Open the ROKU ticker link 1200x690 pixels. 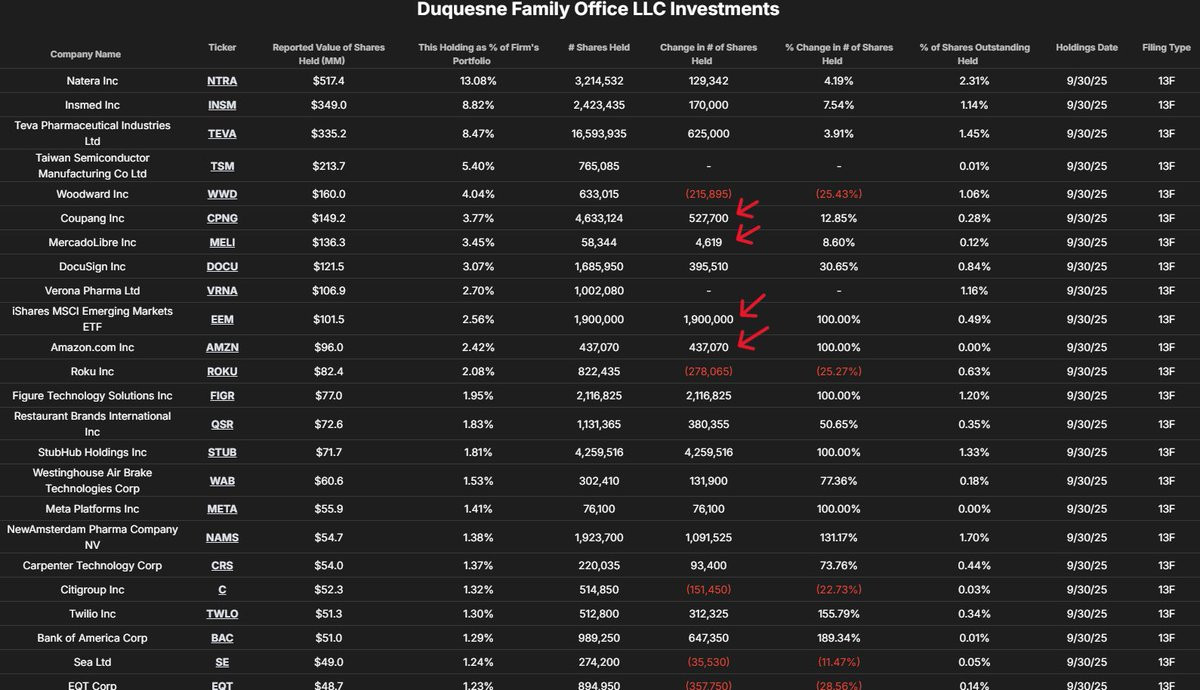pyautogui.click(x=222, y=371)
